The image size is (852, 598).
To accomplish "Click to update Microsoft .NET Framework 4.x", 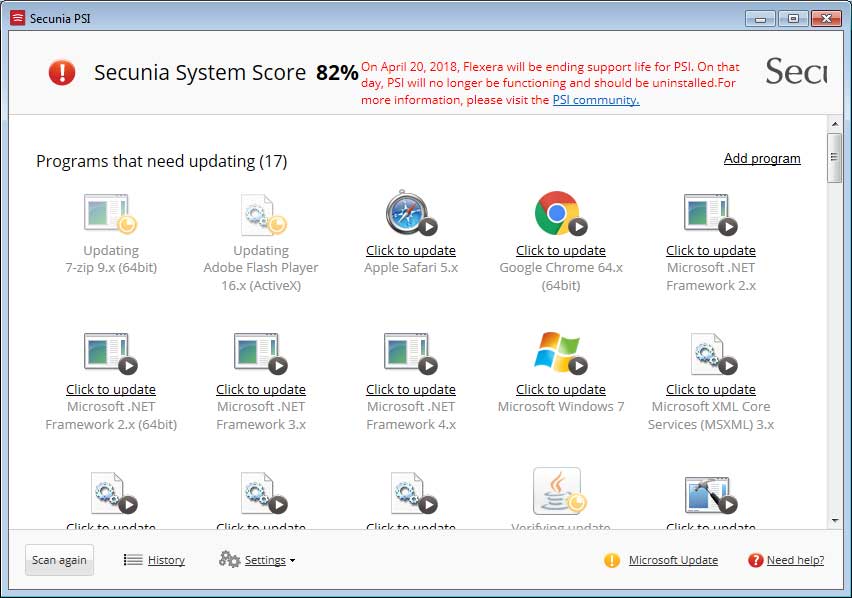I will [411, 389].
